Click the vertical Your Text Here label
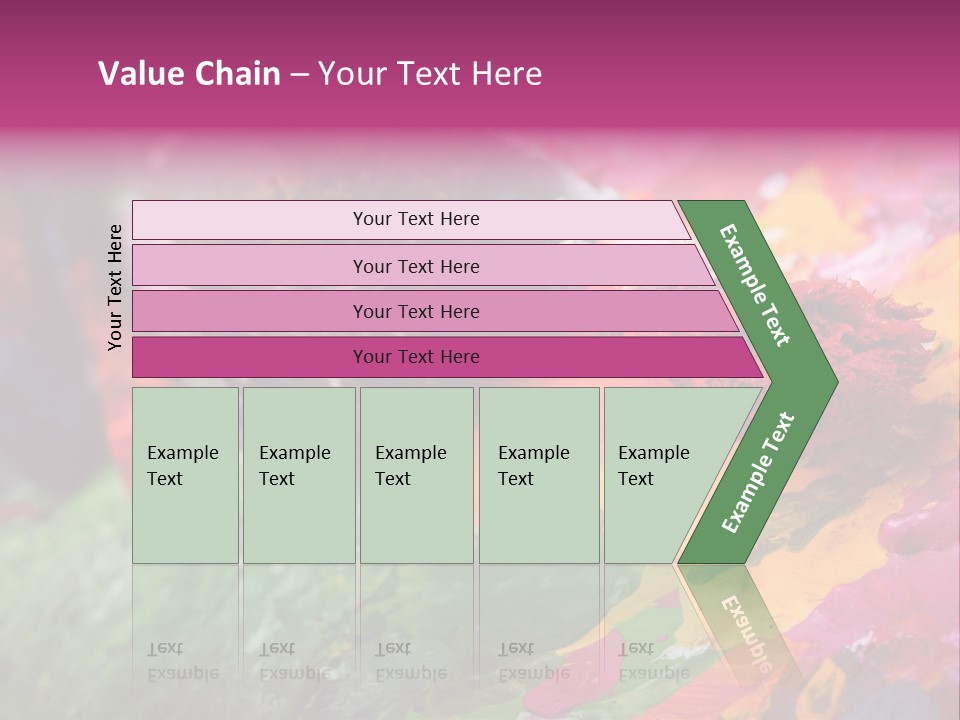Viewport: 960px width, 720px height. pyautogui.click(x=115, y=287)
